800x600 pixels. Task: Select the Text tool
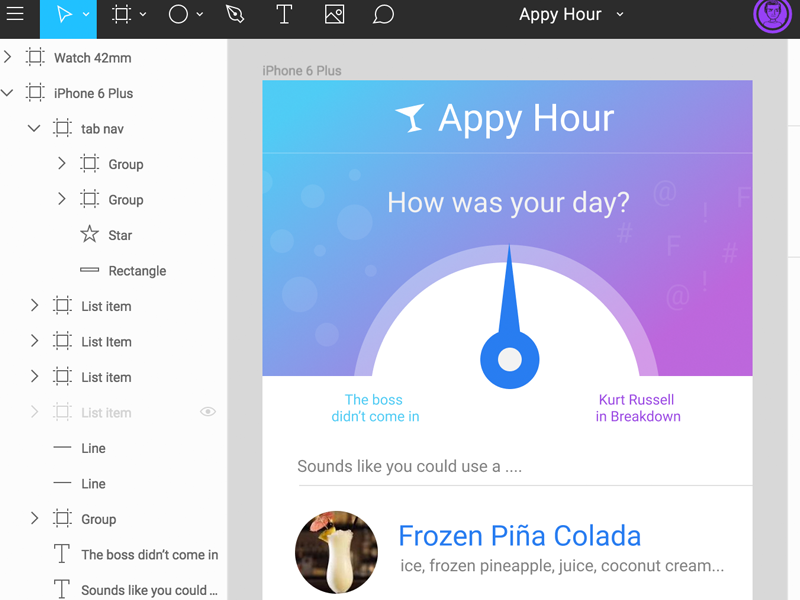(284, 14)
